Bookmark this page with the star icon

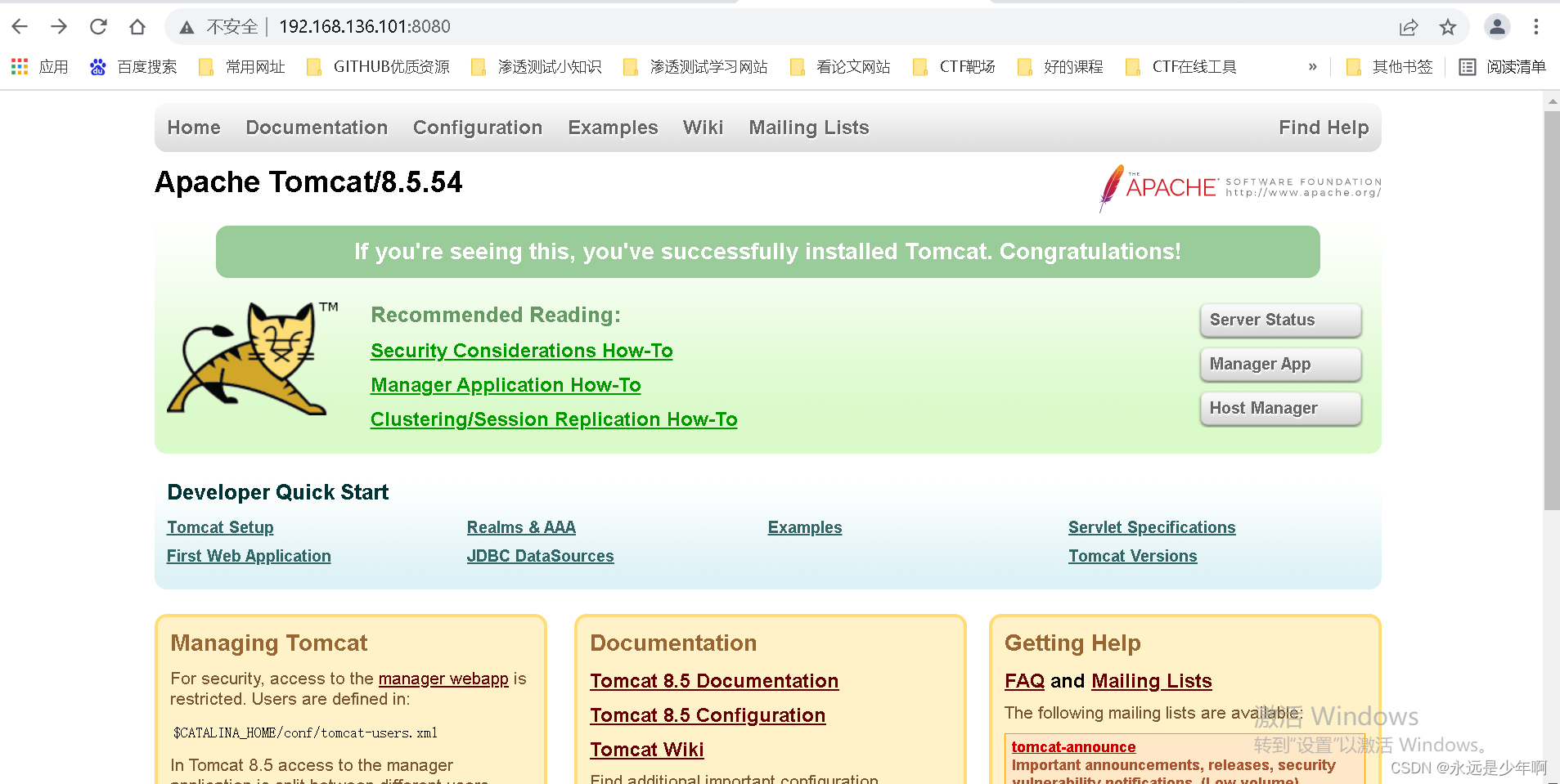[1448, 27]
